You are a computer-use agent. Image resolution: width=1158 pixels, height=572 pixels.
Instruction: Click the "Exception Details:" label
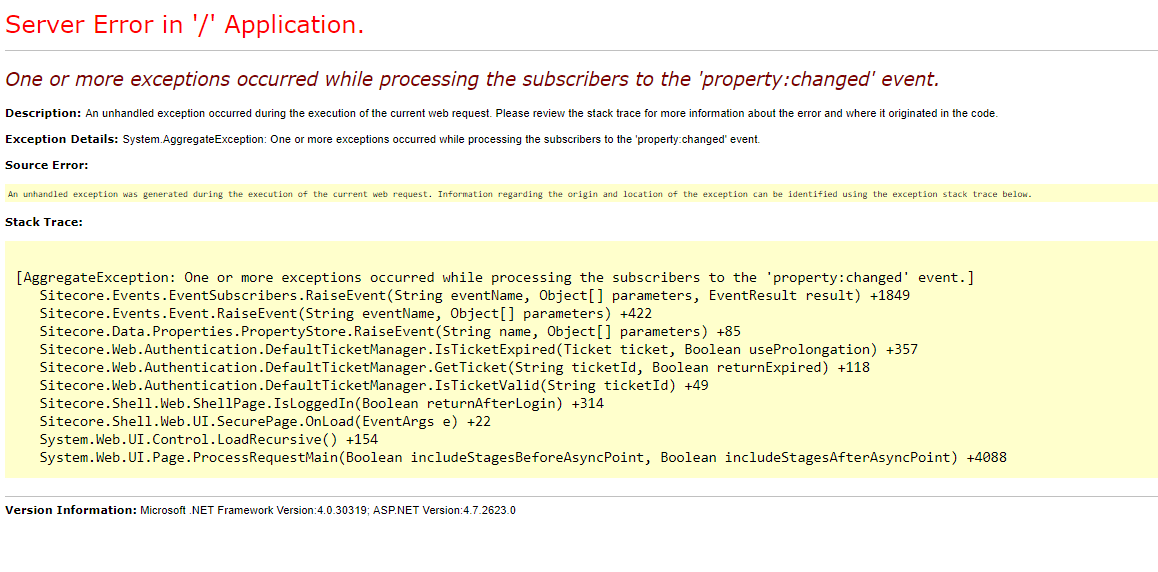pyautogui.click(x=61, y=139)
